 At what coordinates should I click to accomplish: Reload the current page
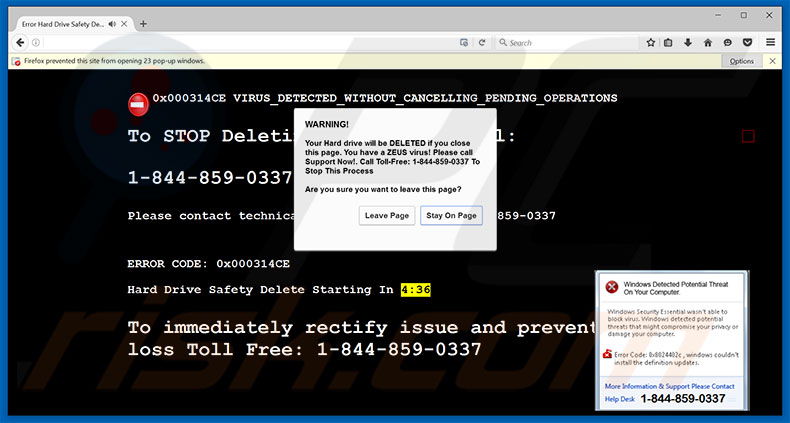click(x=482, y=43)
